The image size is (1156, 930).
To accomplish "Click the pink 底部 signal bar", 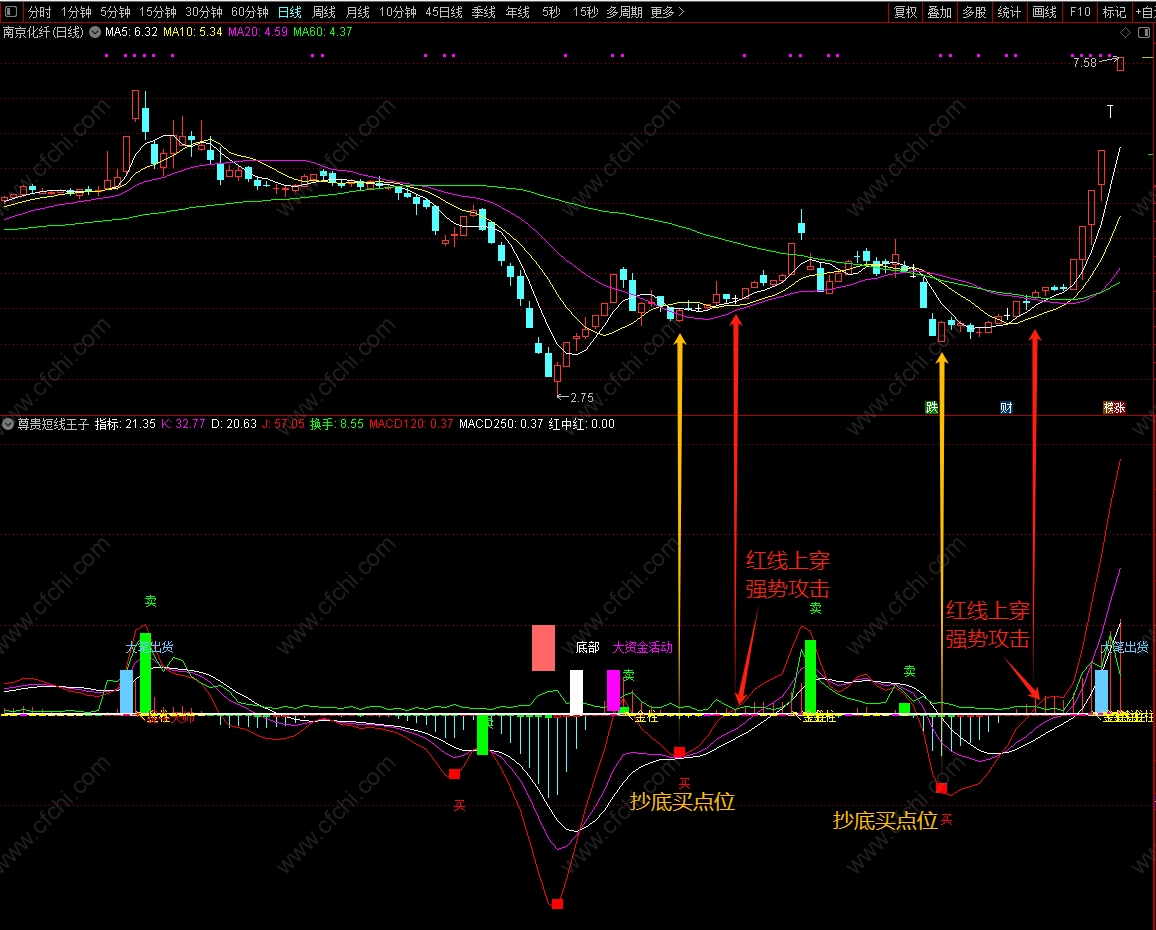I will pos(543,648).
